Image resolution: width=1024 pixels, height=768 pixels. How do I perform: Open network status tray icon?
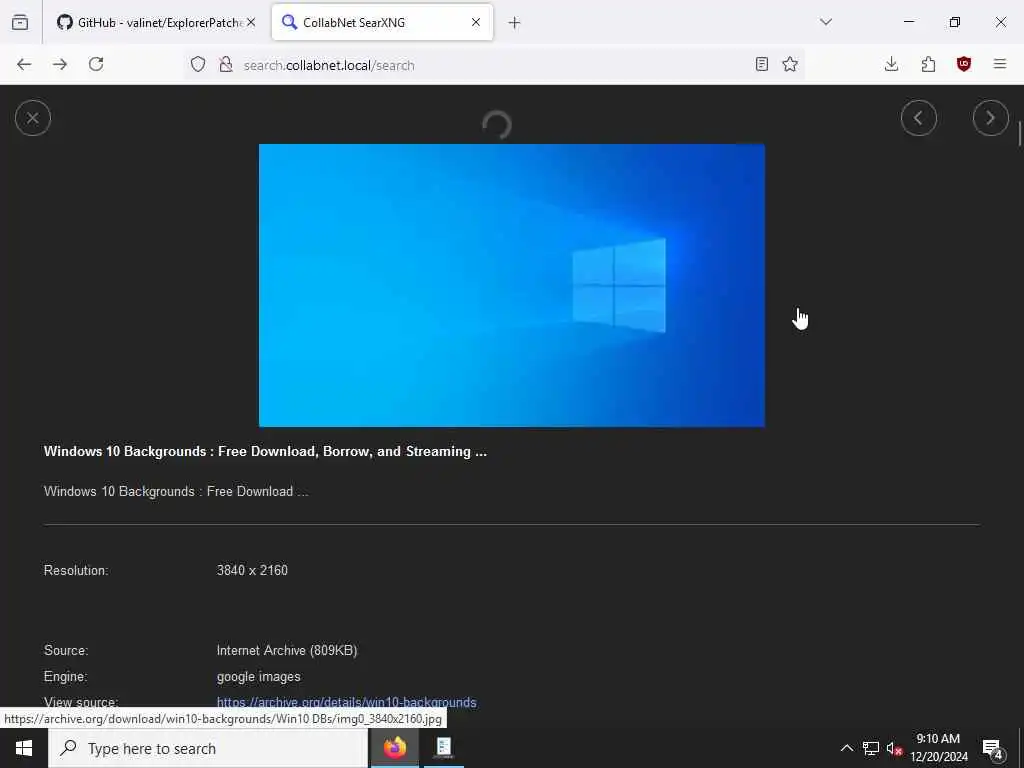tap(871, 748)
